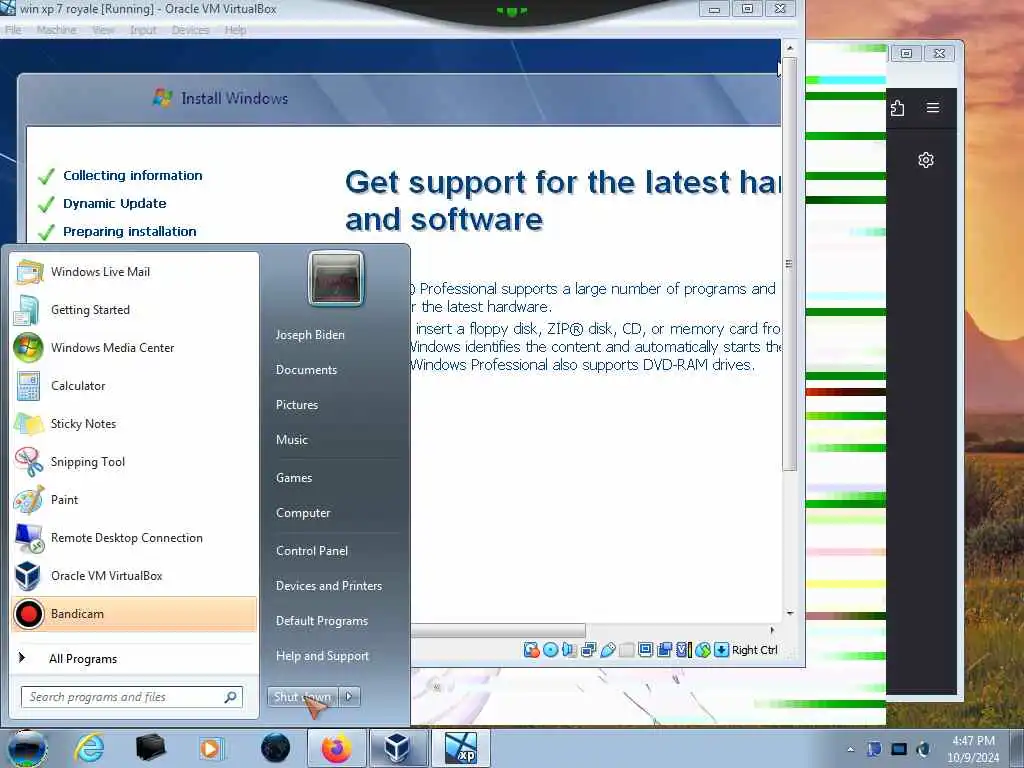This screenshot has height=768, width=1024.
Task: Click VirtualBox audio status icon
Action: tap(569, 650)
